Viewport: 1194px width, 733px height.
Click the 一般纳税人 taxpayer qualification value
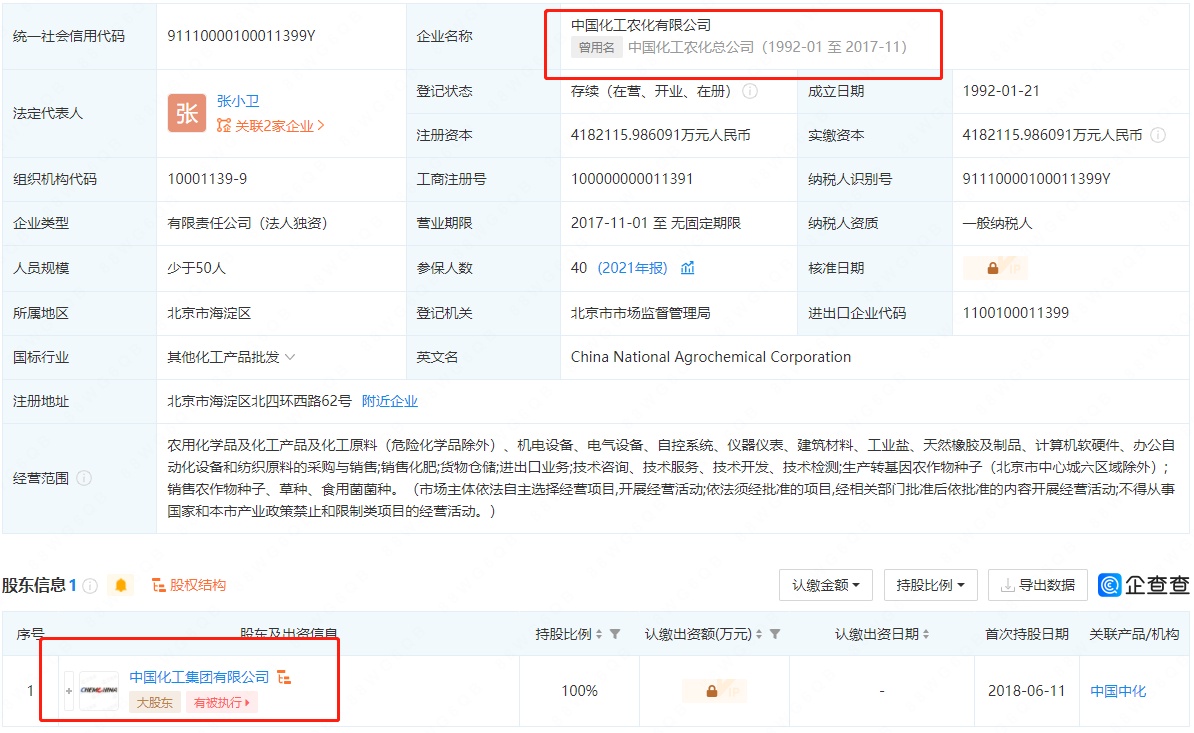click(x=998, y=223)
